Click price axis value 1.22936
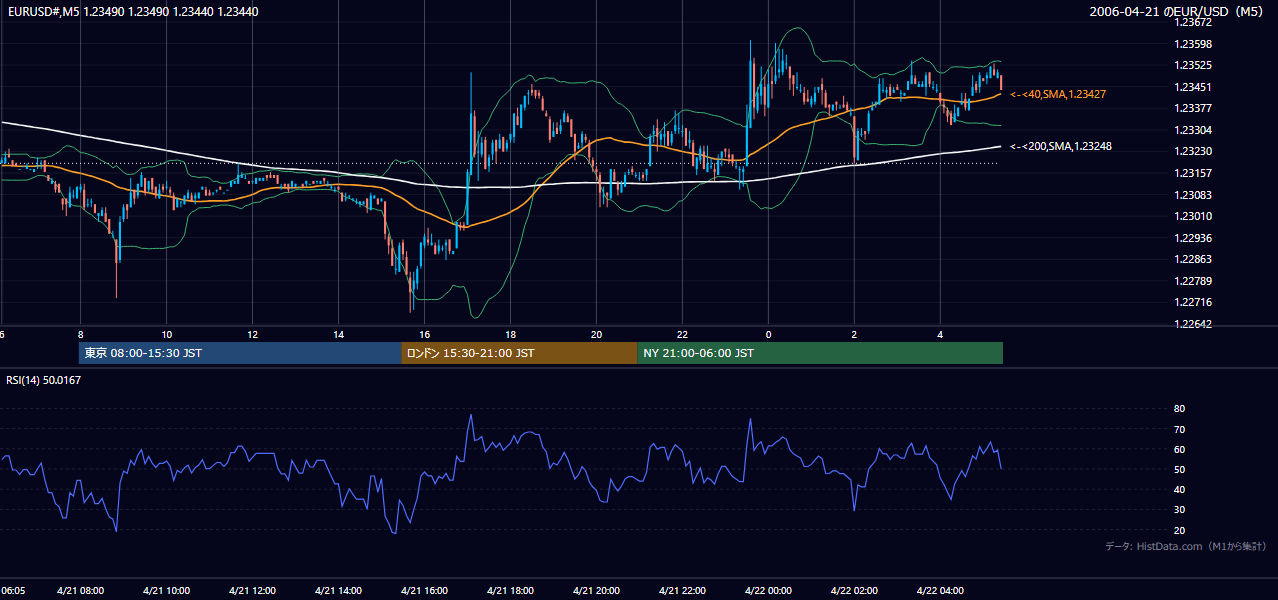 (1192, 238)
